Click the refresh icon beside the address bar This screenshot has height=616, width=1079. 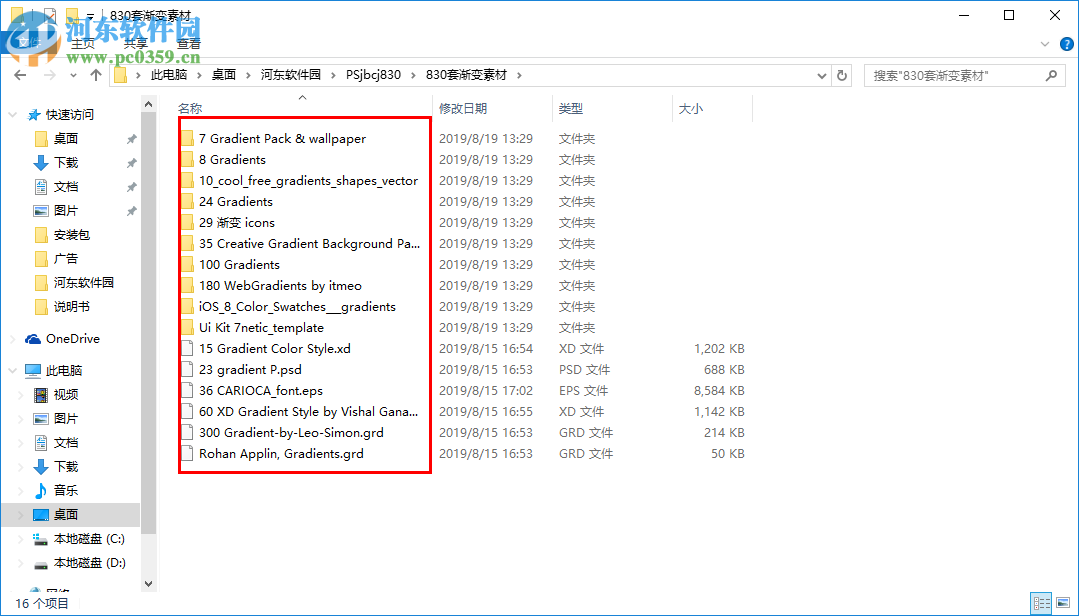tap(843, 74)
